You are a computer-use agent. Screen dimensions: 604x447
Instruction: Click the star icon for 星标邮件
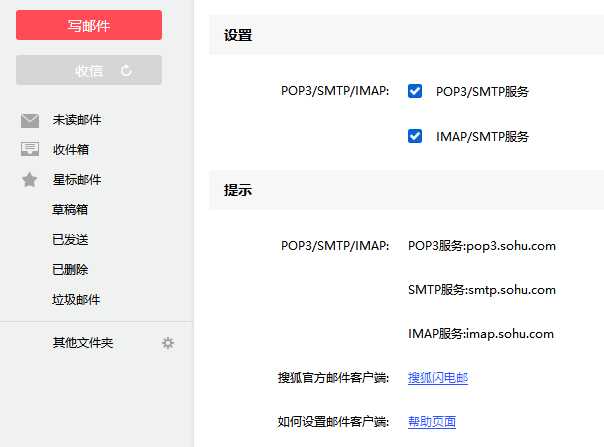click(30, 180)
